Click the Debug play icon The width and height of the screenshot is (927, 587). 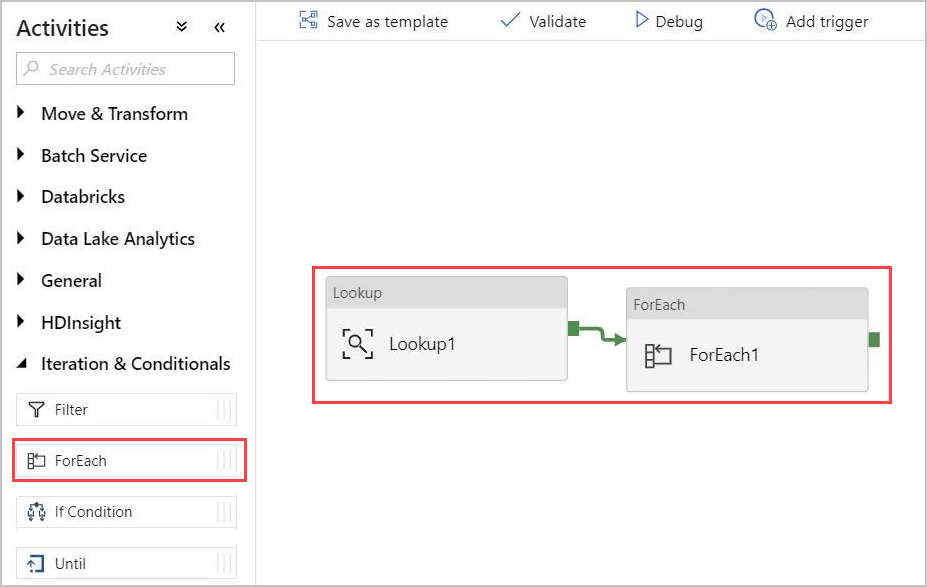coord(641,20)
